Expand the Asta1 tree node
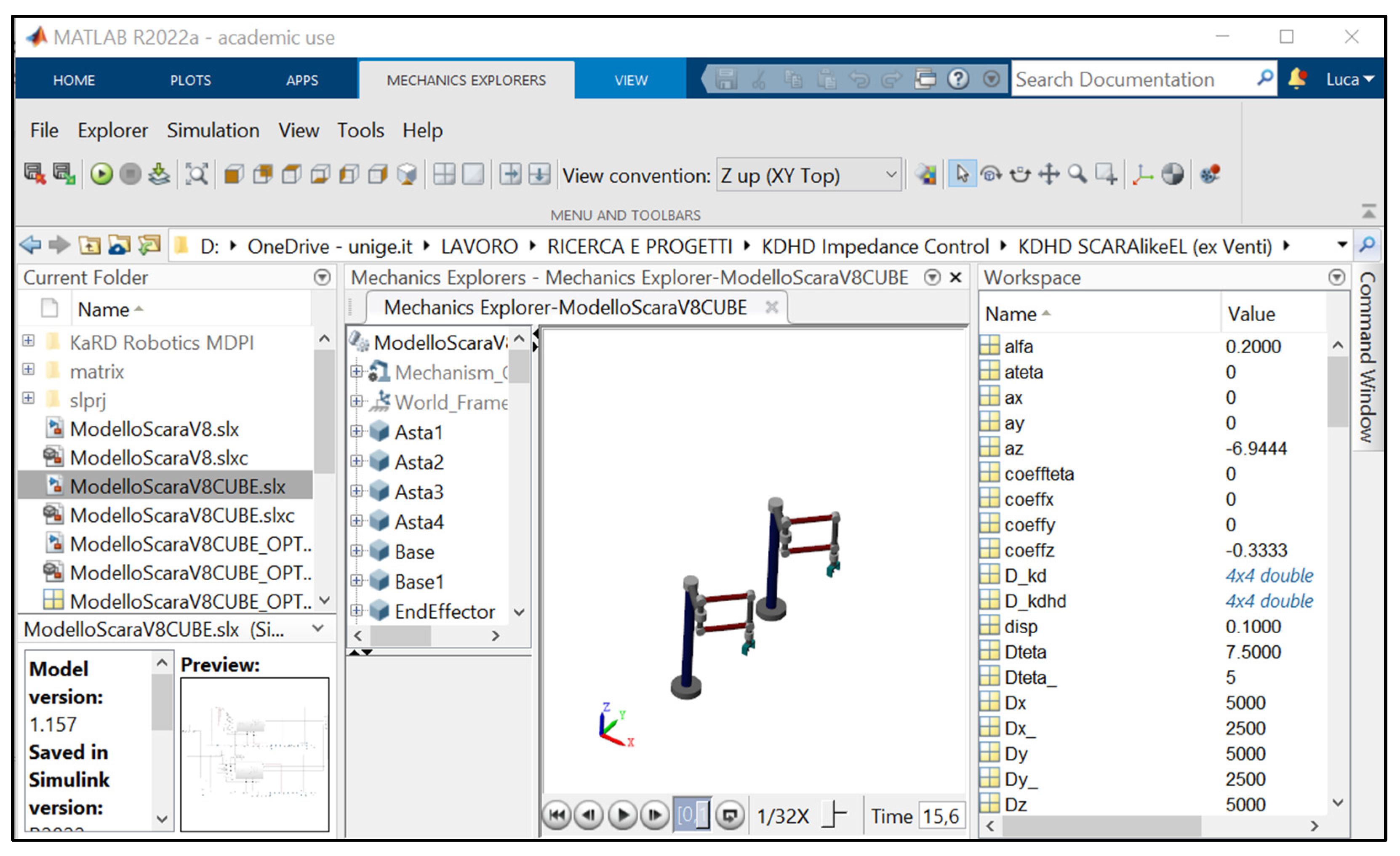Screen dimensions: 1400x856 (356, 431)
